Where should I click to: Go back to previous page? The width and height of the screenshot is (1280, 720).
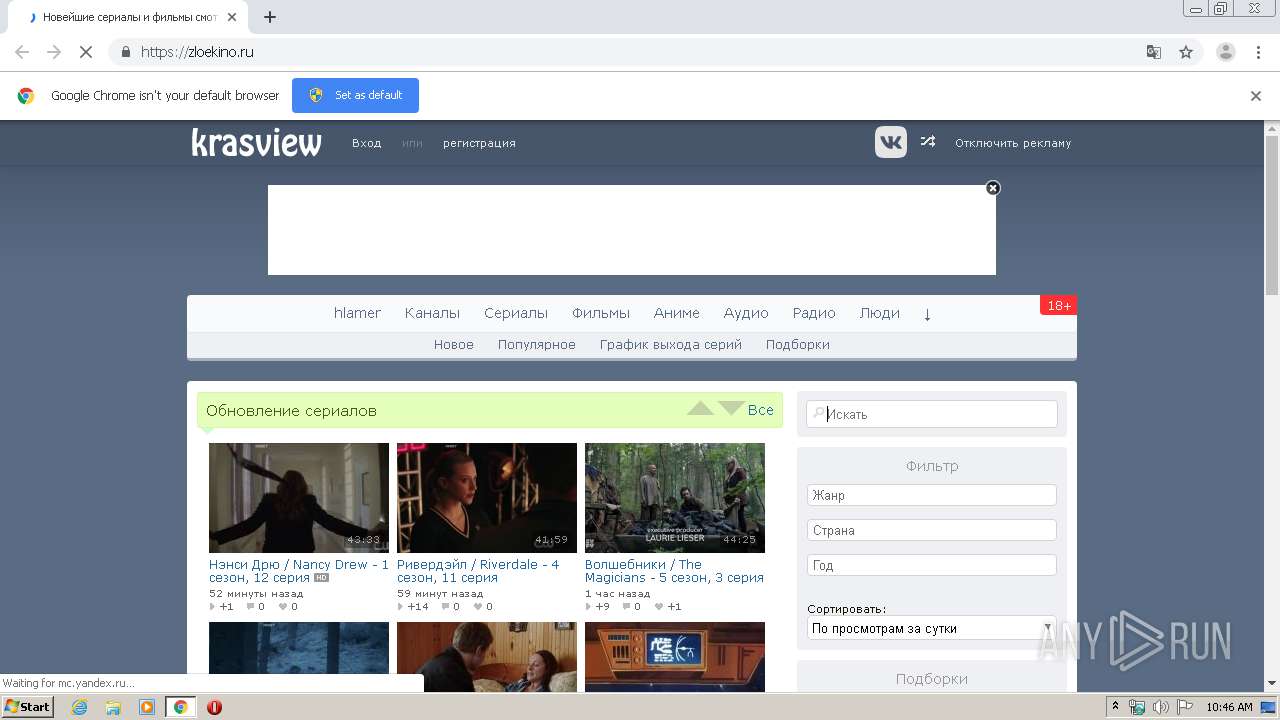pos(22,52)
